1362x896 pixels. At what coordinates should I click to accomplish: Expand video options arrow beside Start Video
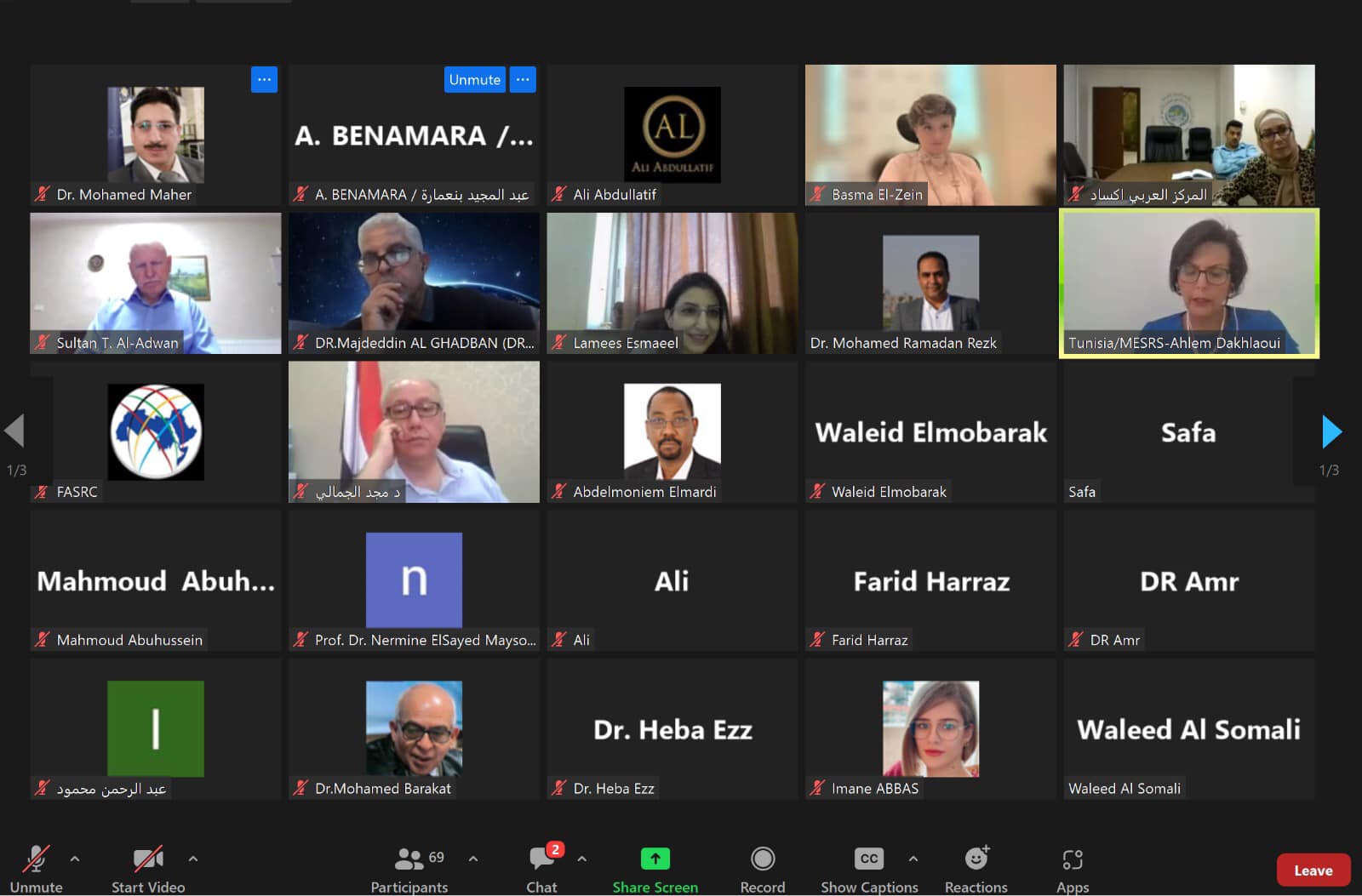coord(193,859)
